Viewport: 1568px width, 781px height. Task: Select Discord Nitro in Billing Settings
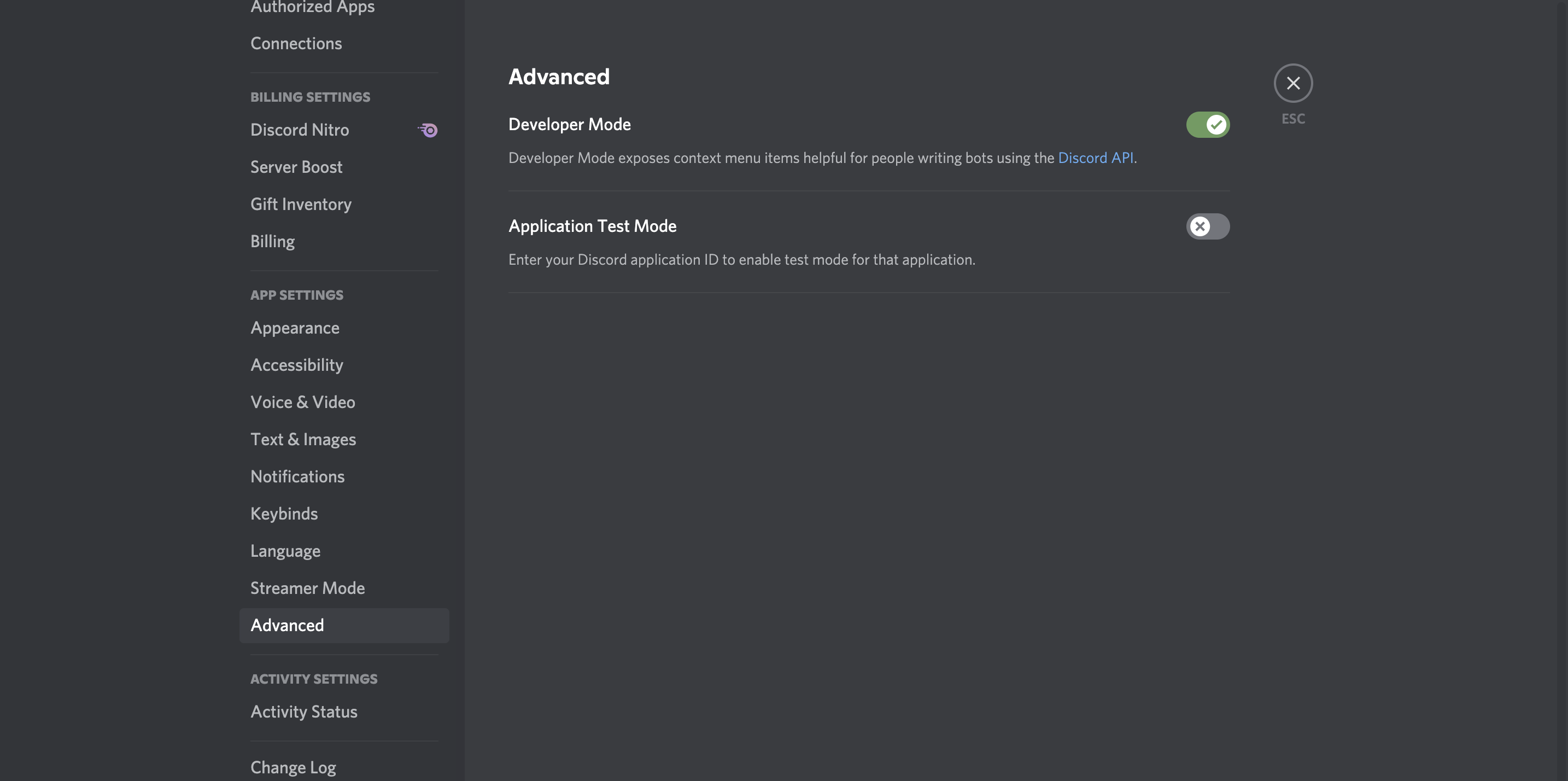pos(300,130)
